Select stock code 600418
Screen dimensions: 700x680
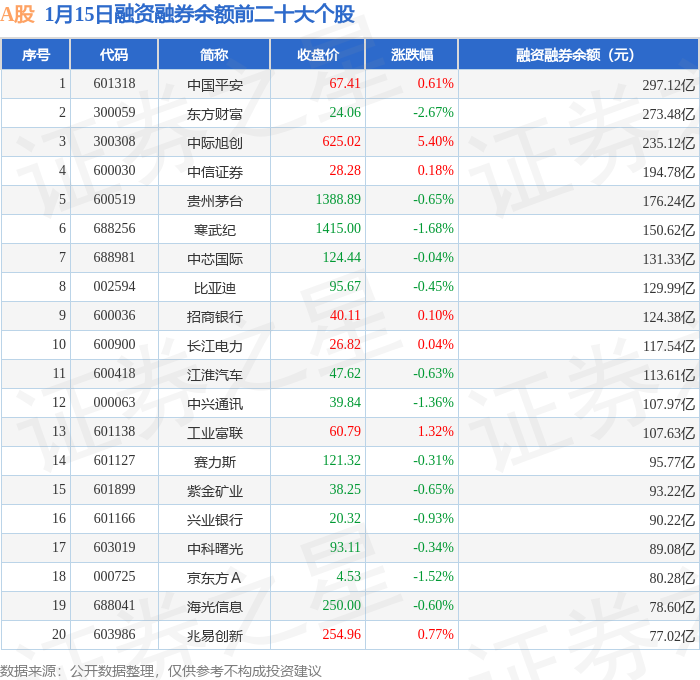click(x=114, y=374)
